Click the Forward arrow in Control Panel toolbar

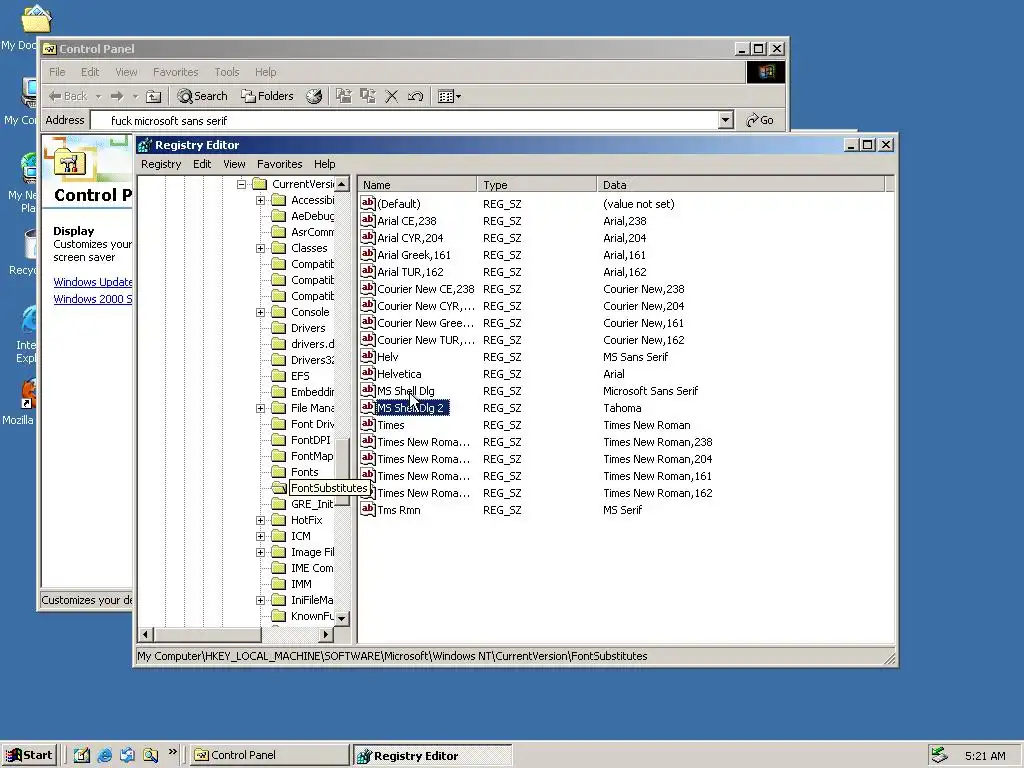117,96
